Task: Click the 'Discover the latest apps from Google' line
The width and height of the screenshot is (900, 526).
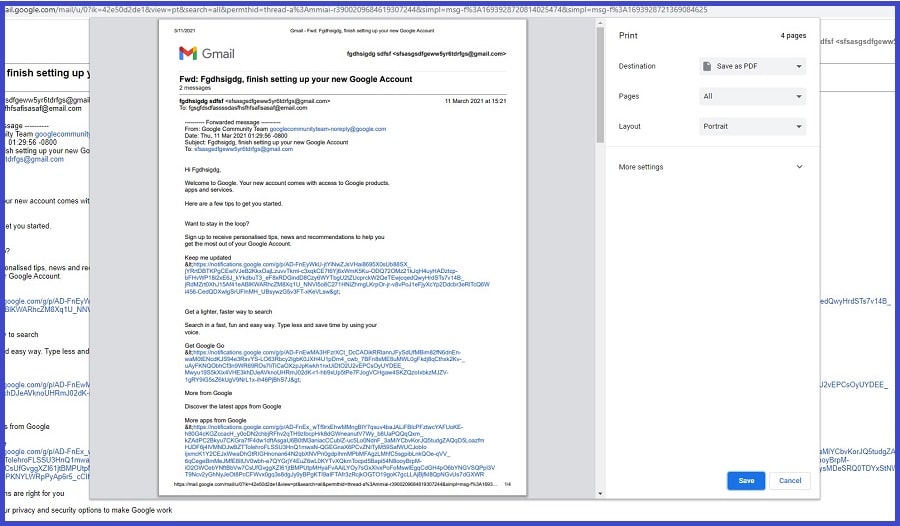Action: tap(233, 407)
